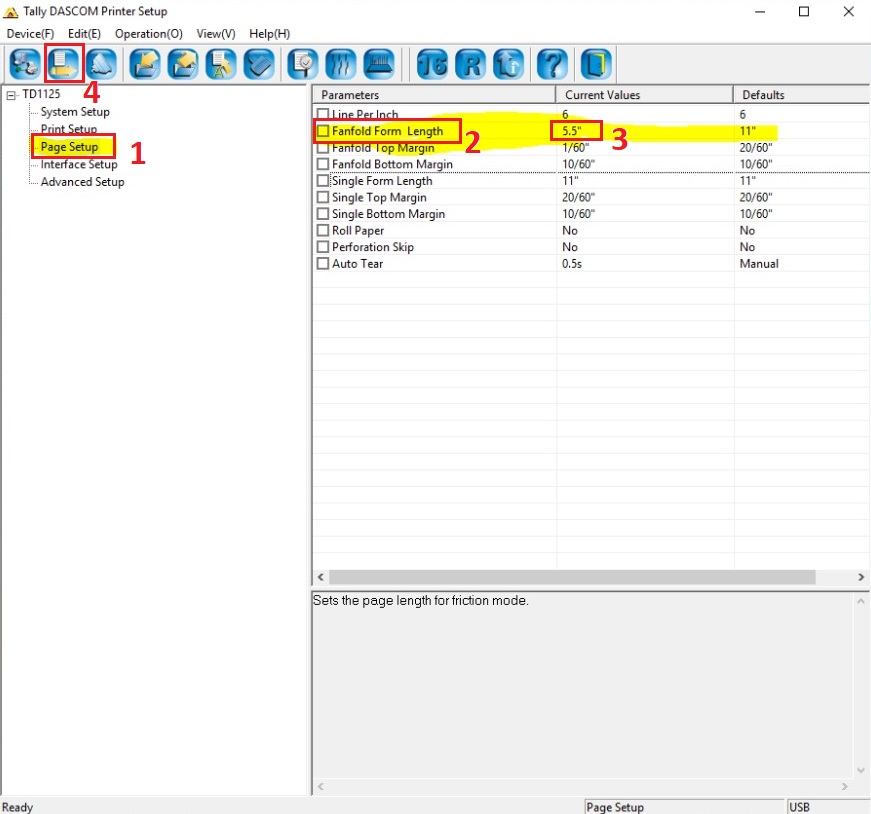Screen dimensions: 871x814
Task: Click the parameter list horizontal scrollbar thumb
Action: click(572, 577)
